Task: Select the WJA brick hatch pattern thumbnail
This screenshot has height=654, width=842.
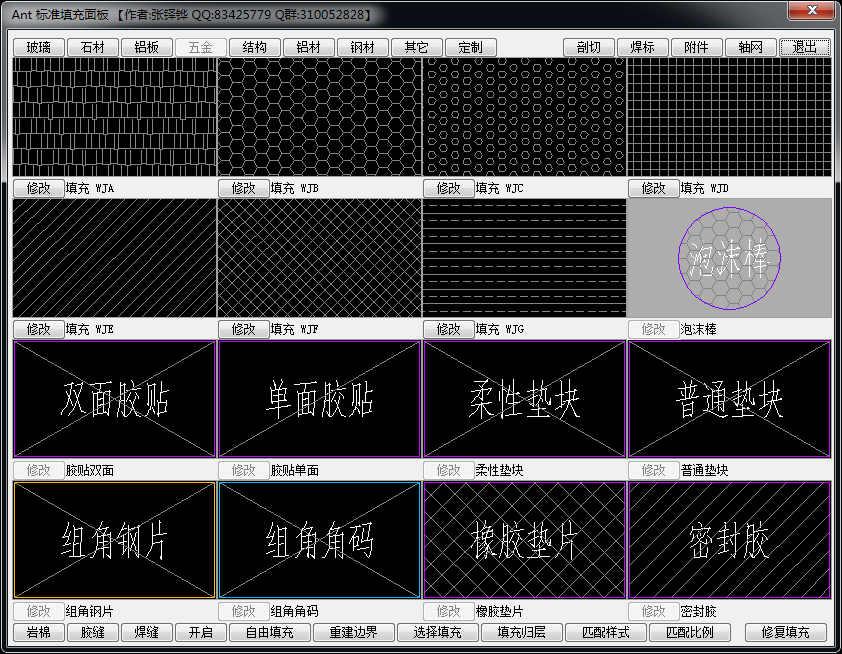Action: pyautogui.click(x=114, y=117)
